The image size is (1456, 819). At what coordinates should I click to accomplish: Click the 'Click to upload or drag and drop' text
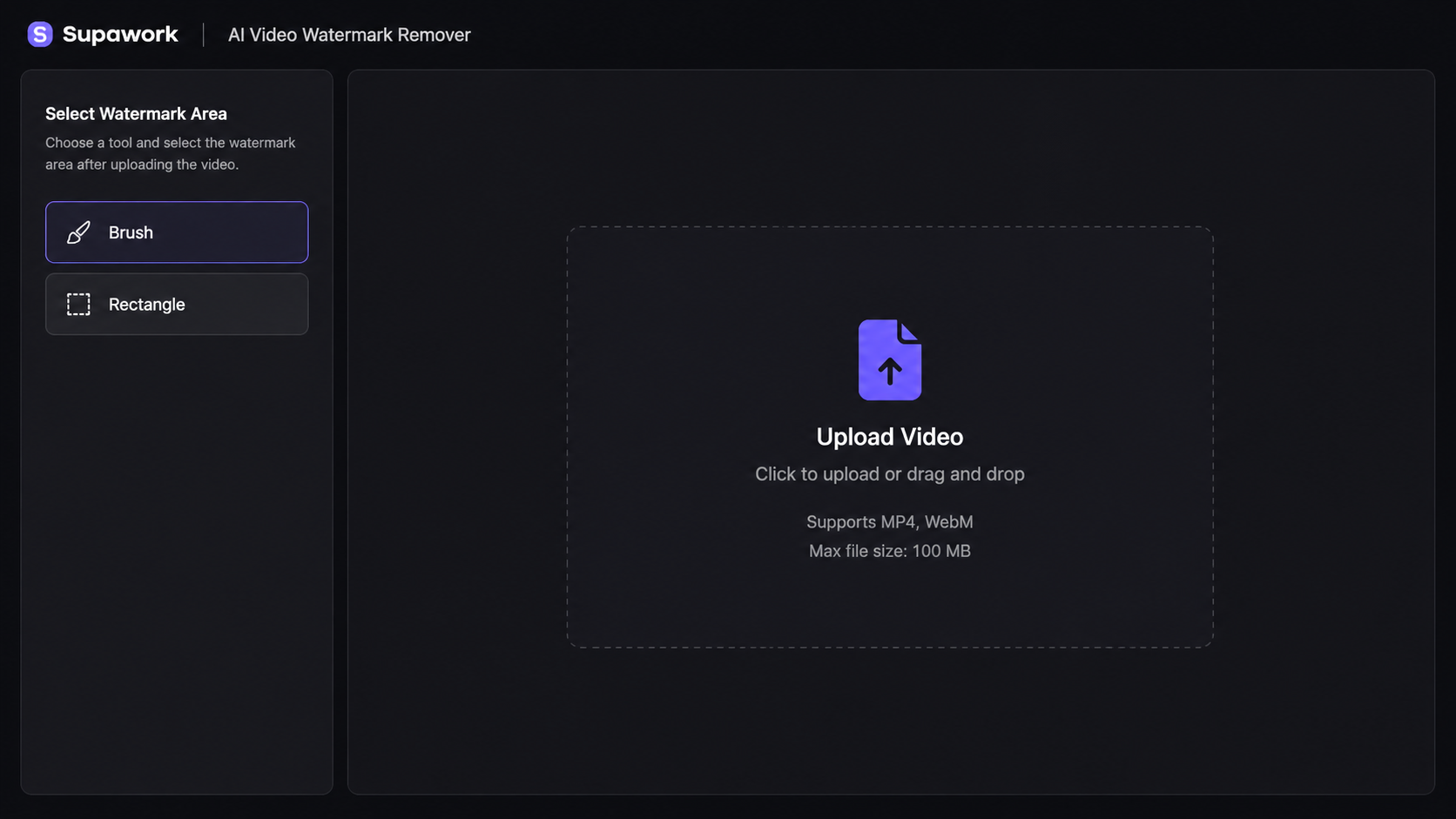tap(890, 474)
